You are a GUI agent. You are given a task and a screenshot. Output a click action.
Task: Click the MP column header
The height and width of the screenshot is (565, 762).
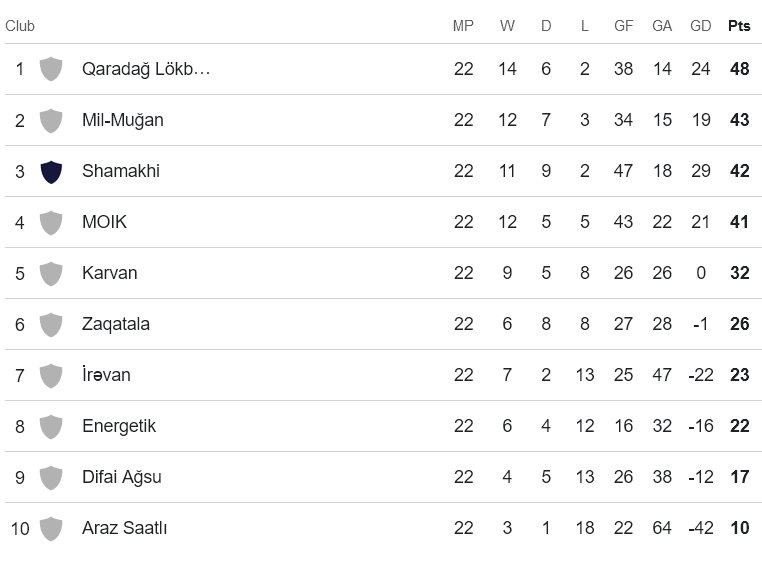463,26
